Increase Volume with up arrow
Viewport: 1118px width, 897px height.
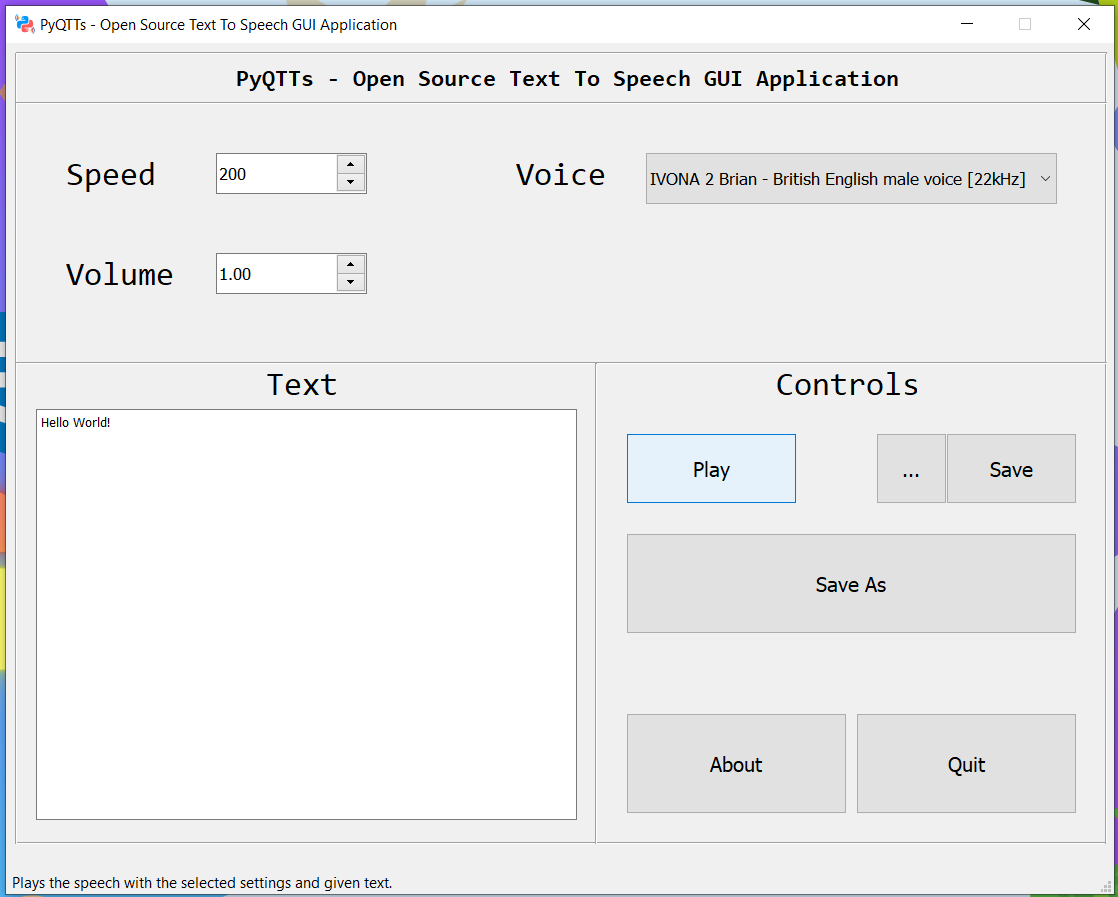pyautogui.click(x=351, y=265)
